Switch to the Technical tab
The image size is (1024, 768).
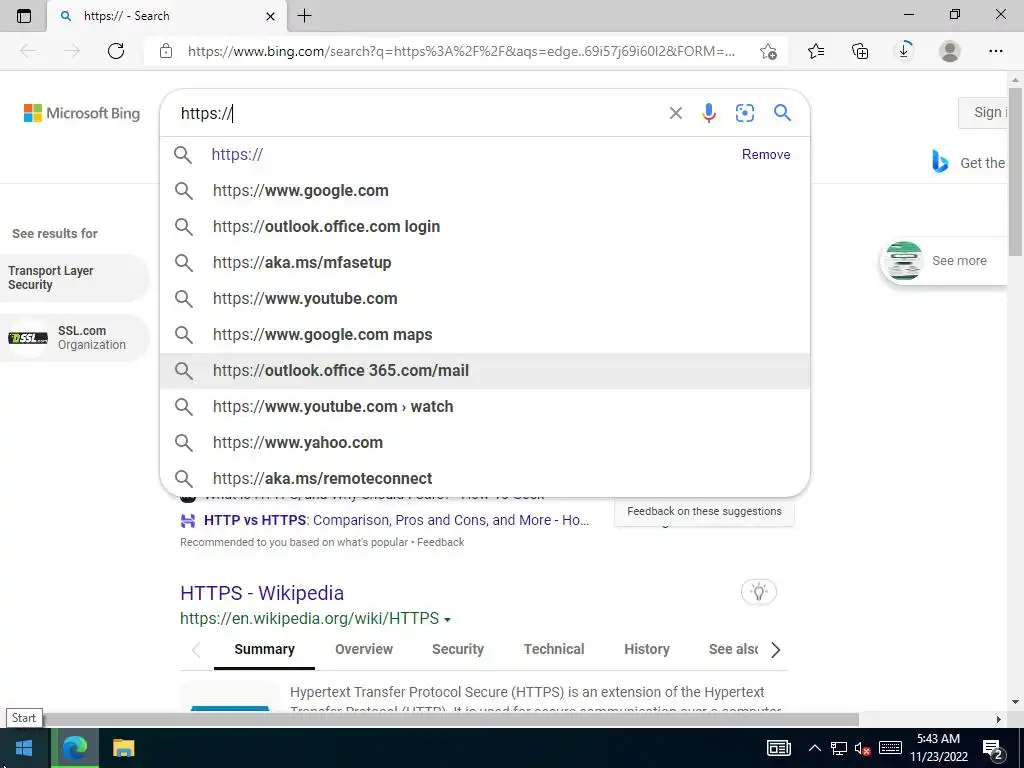(554, 649)
